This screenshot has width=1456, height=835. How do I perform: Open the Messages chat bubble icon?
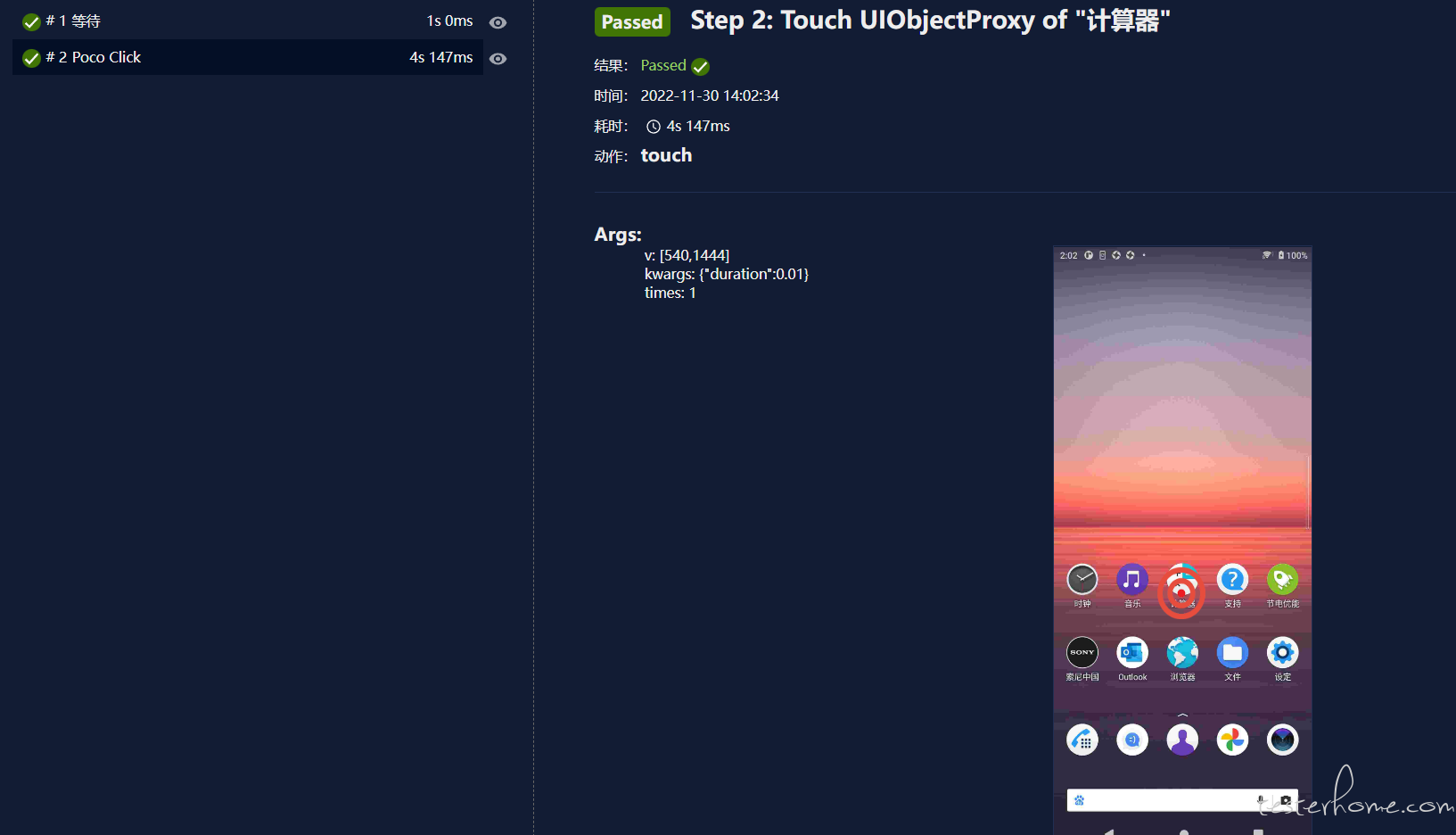click(x=1132, y=740)
